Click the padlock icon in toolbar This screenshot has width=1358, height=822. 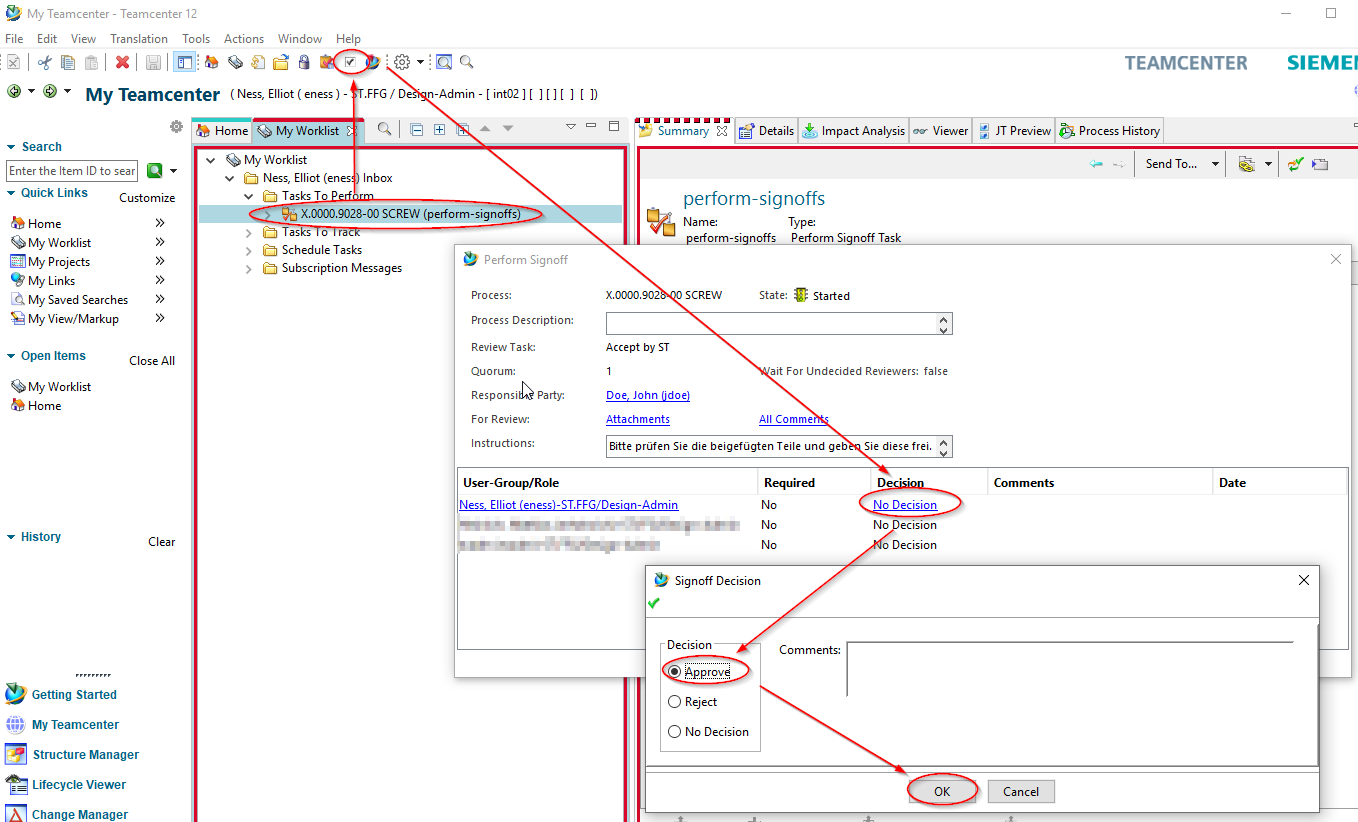click(x=304, y=62)
